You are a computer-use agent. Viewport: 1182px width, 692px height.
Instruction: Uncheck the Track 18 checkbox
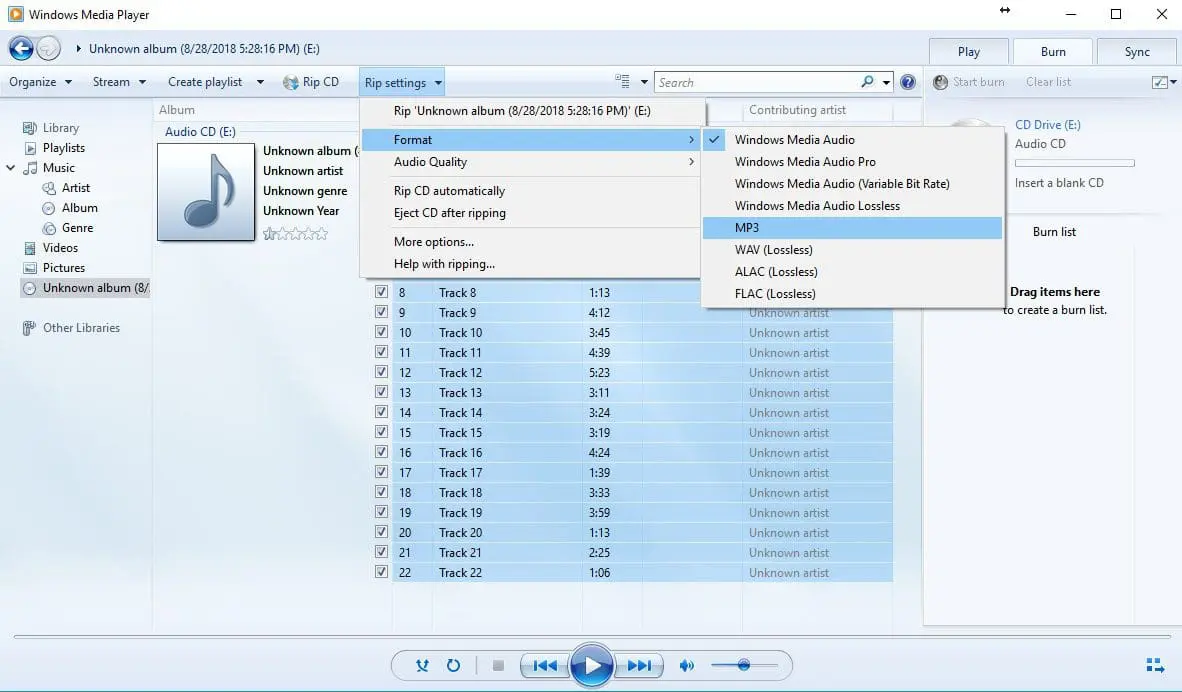[381, 491]
